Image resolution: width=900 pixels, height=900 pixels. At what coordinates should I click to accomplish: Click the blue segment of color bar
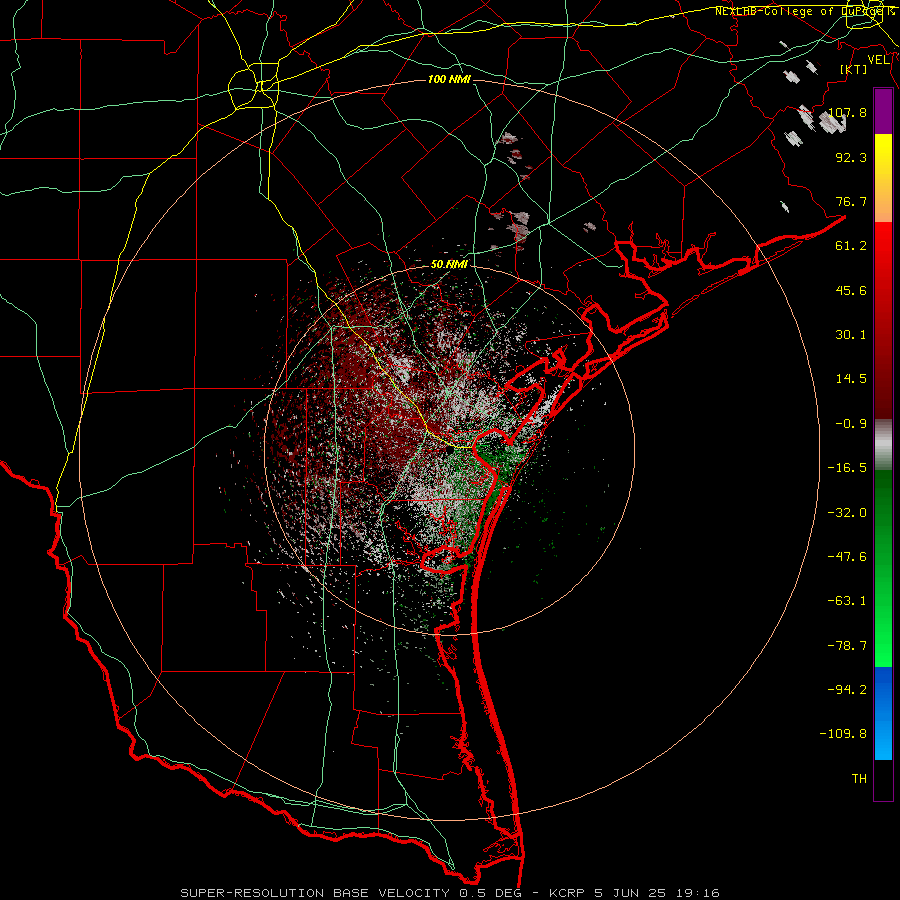point(883,713)
